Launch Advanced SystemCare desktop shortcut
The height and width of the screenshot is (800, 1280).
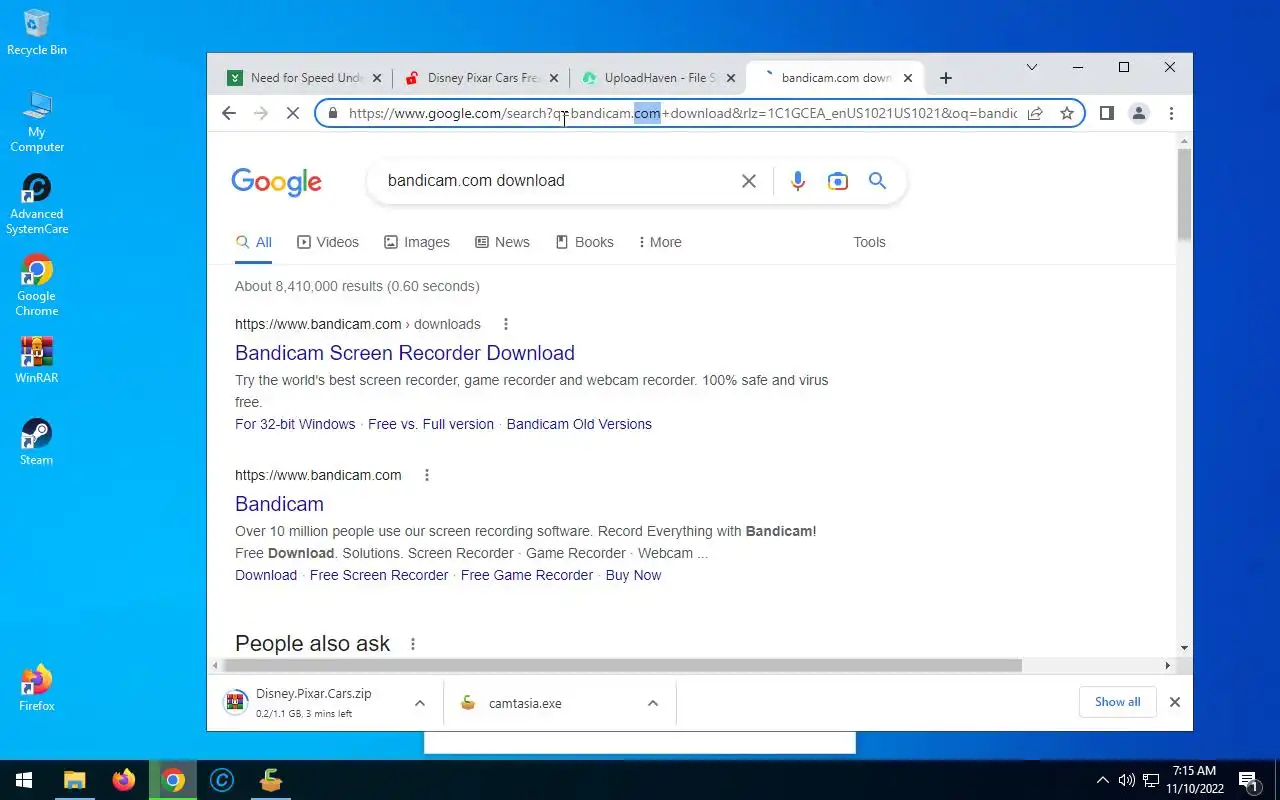[x=37, y=204]
